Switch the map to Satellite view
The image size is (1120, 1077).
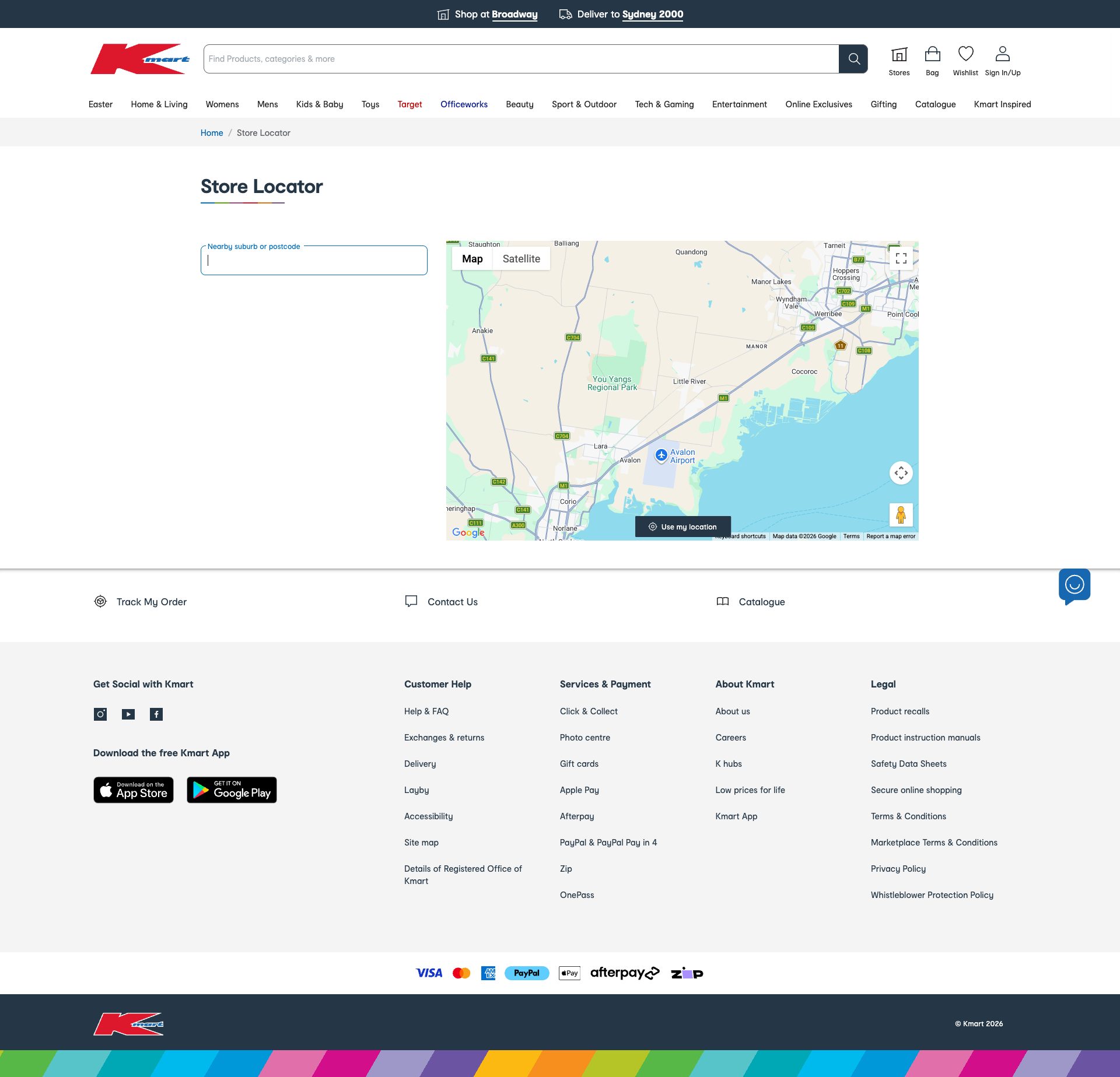[x=521, y=258]
